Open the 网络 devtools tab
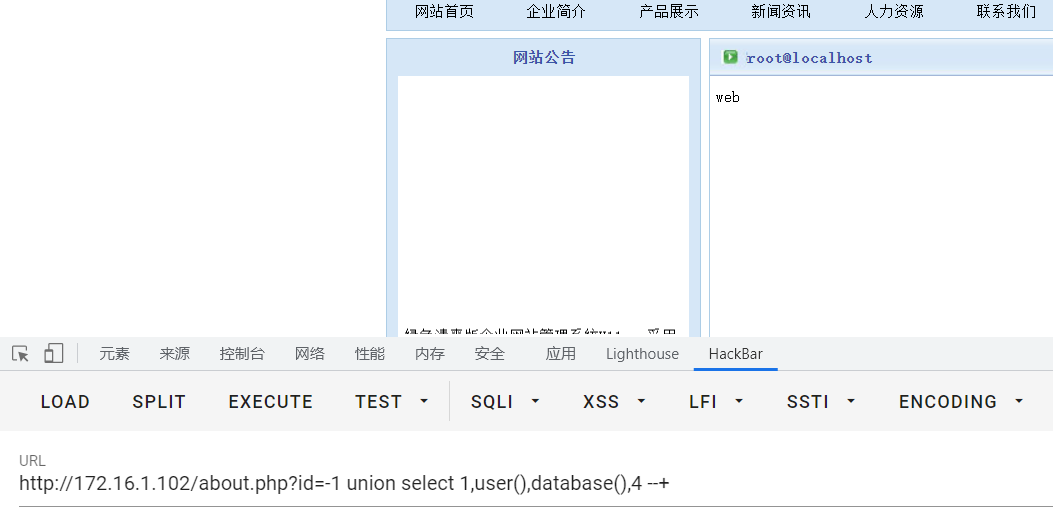 pos(310,354)
